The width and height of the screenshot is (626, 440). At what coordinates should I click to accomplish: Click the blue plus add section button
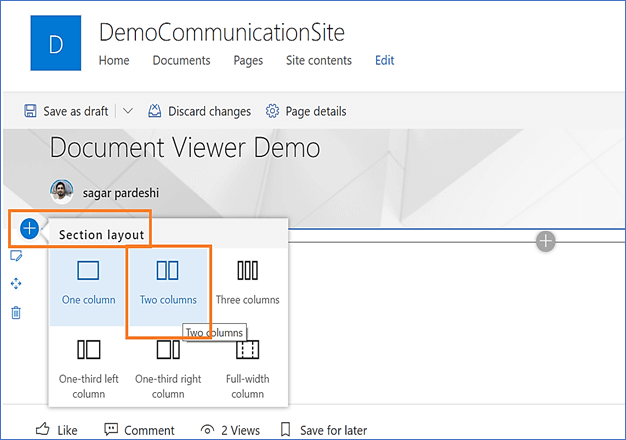click(30, 229)
